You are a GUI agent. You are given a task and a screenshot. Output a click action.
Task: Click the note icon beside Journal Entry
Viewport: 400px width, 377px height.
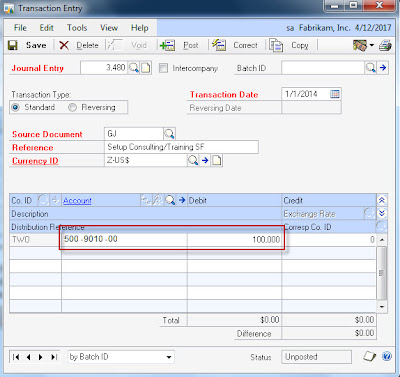pos(146,68)
